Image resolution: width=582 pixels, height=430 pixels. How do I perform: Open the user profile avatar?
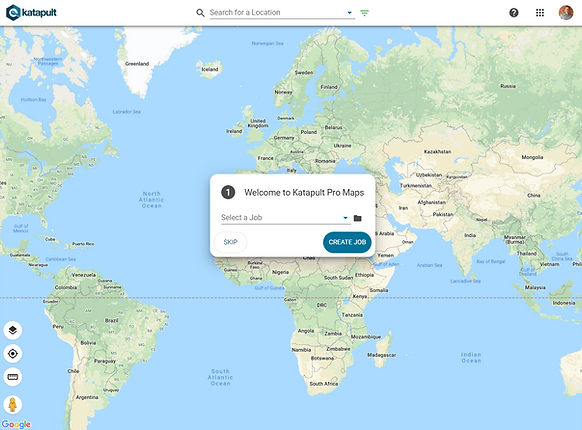[x=566, y=13]
